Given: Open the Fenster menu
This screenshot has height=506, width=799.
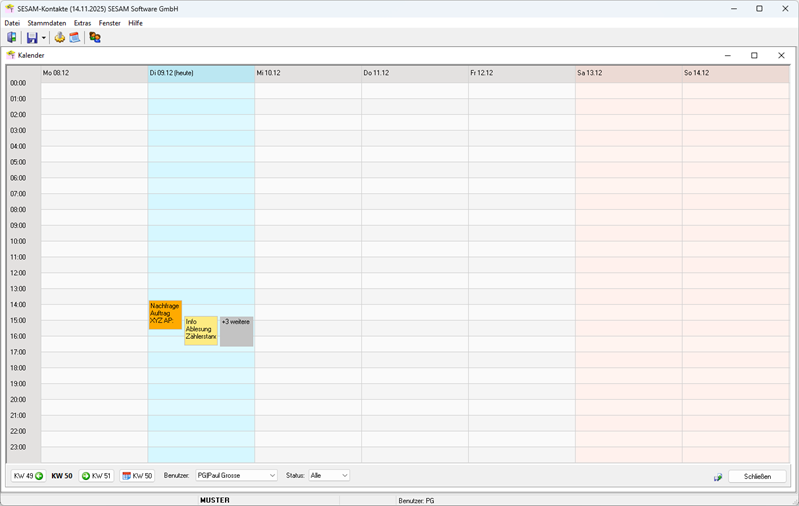Looking at the screenshot, I should point(110,23).
